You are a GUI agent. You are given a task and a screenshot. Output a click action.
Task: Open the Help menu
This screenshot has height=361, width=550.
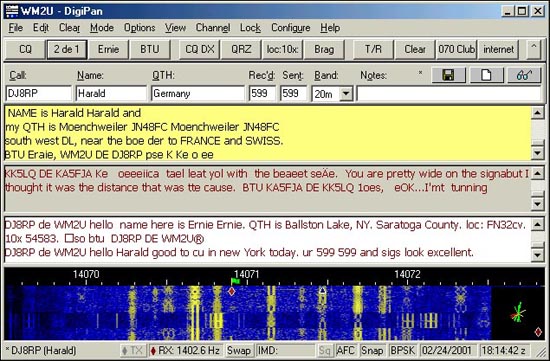330,28
